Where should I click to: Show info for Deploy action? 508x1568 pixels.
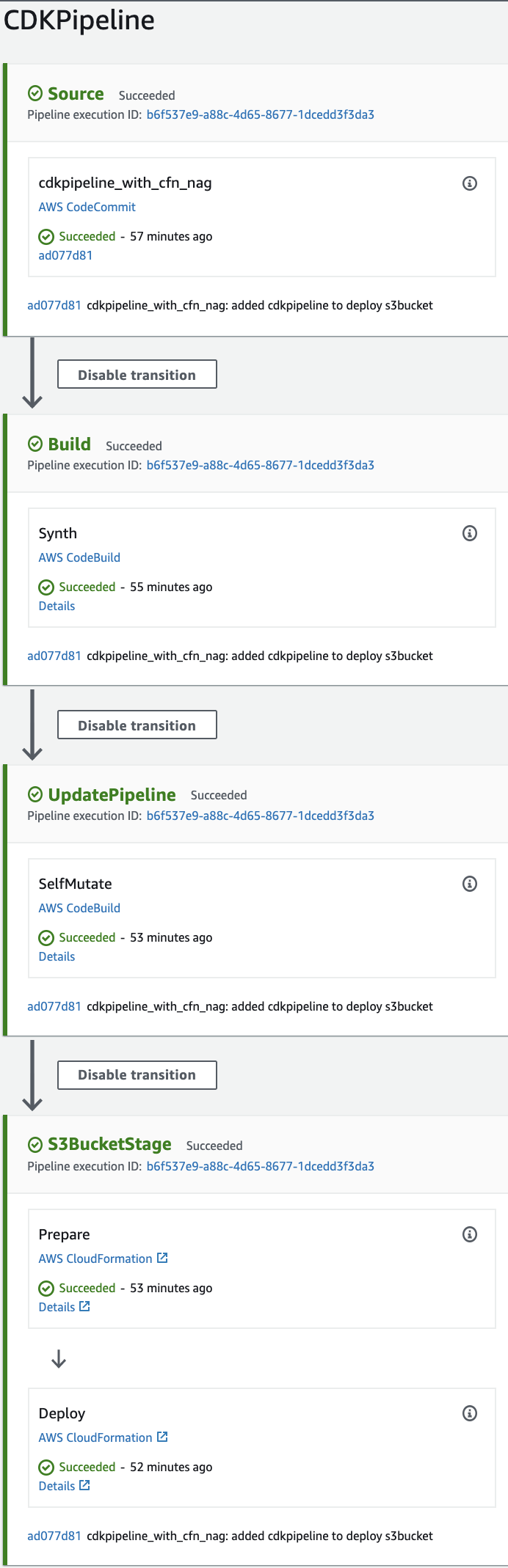[470, 1413]
